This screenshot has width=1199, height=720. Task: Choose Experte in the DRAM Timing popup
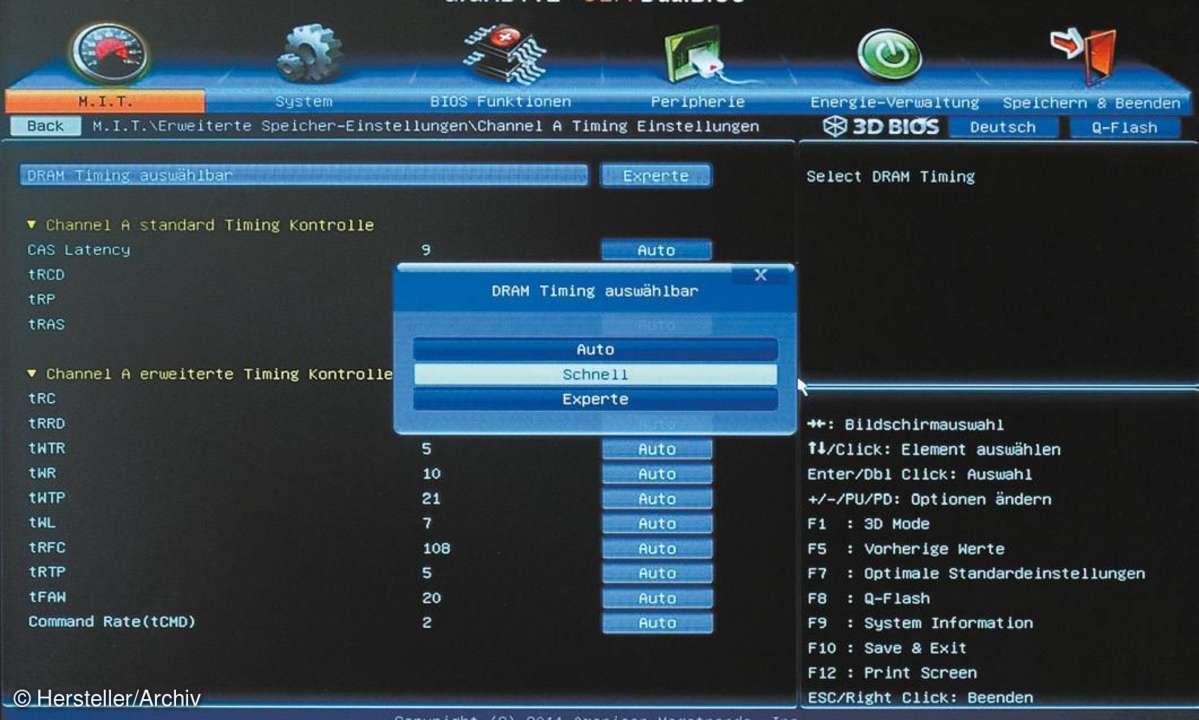click(x=595, y=399)
